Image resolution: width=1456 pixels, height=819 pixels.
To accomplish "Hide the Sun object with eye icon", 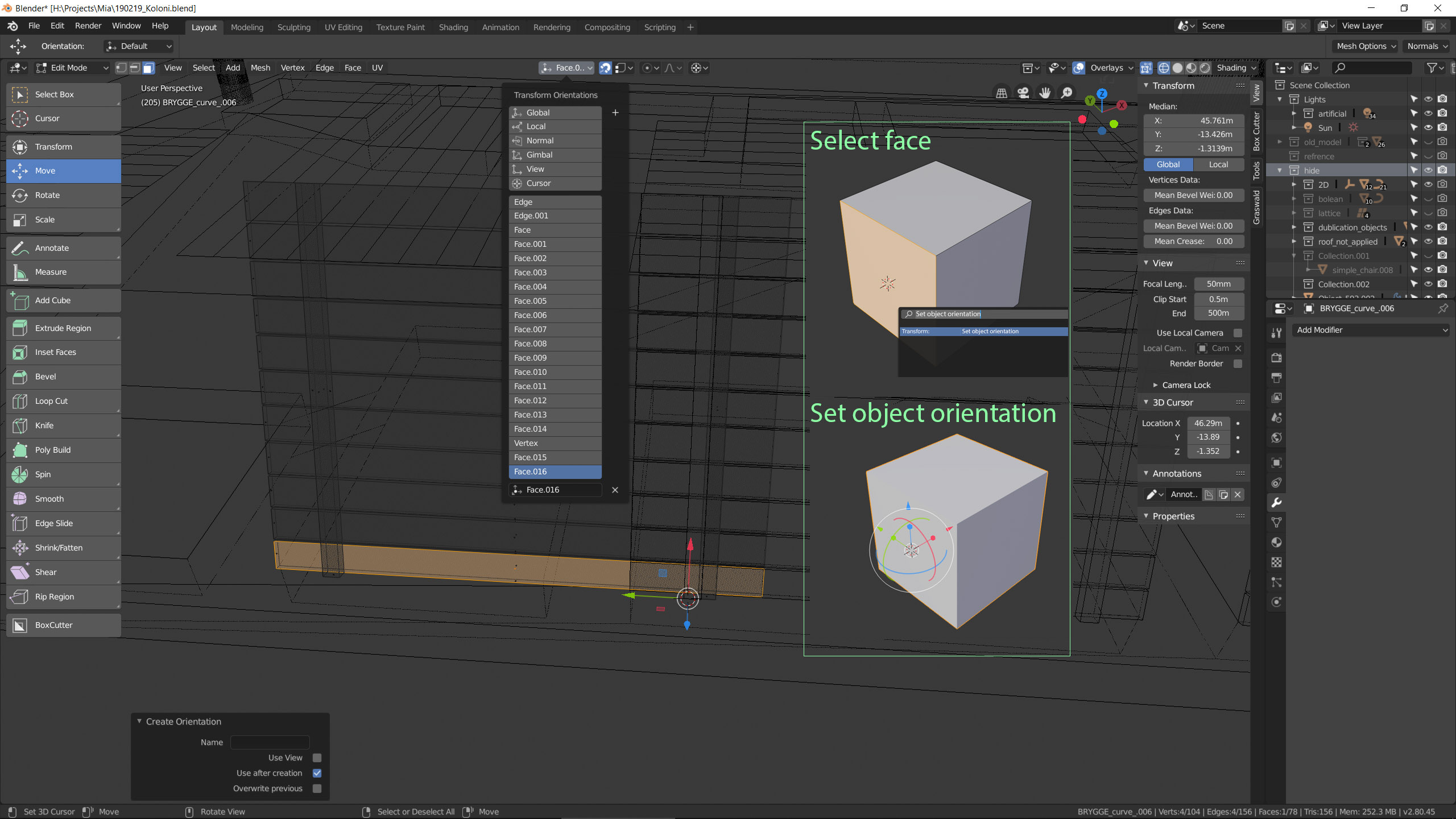I will tap(1428, 127).
